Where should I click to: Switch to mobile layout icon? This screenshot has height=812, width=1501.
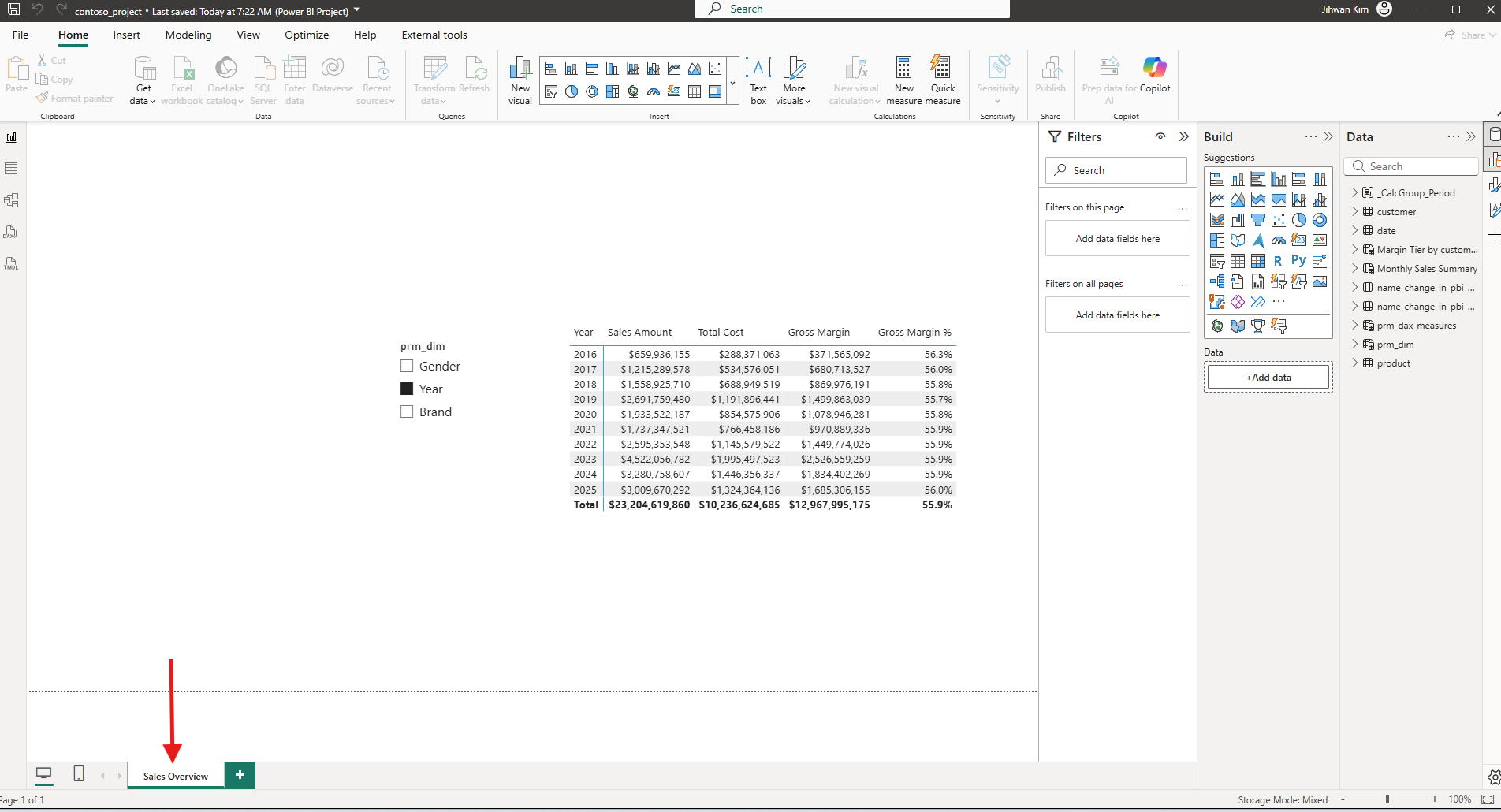pos(79,774)
